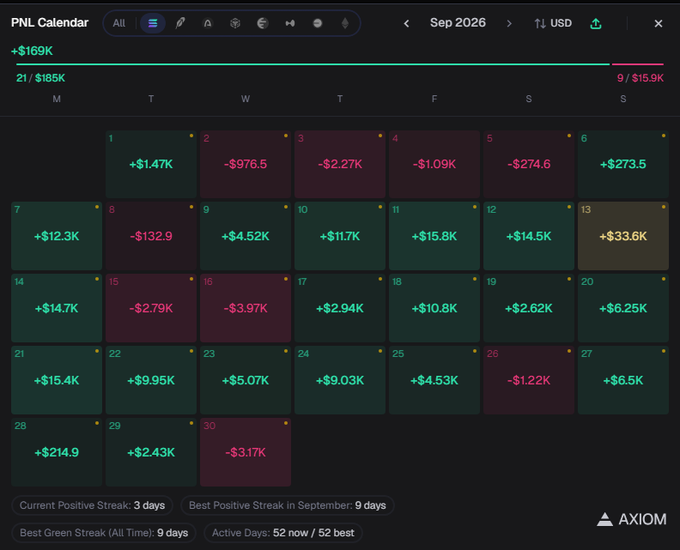Screen dimensions: 680x550
Task: Open day 25 showing +$4.53K
Action: coord(435,380)
